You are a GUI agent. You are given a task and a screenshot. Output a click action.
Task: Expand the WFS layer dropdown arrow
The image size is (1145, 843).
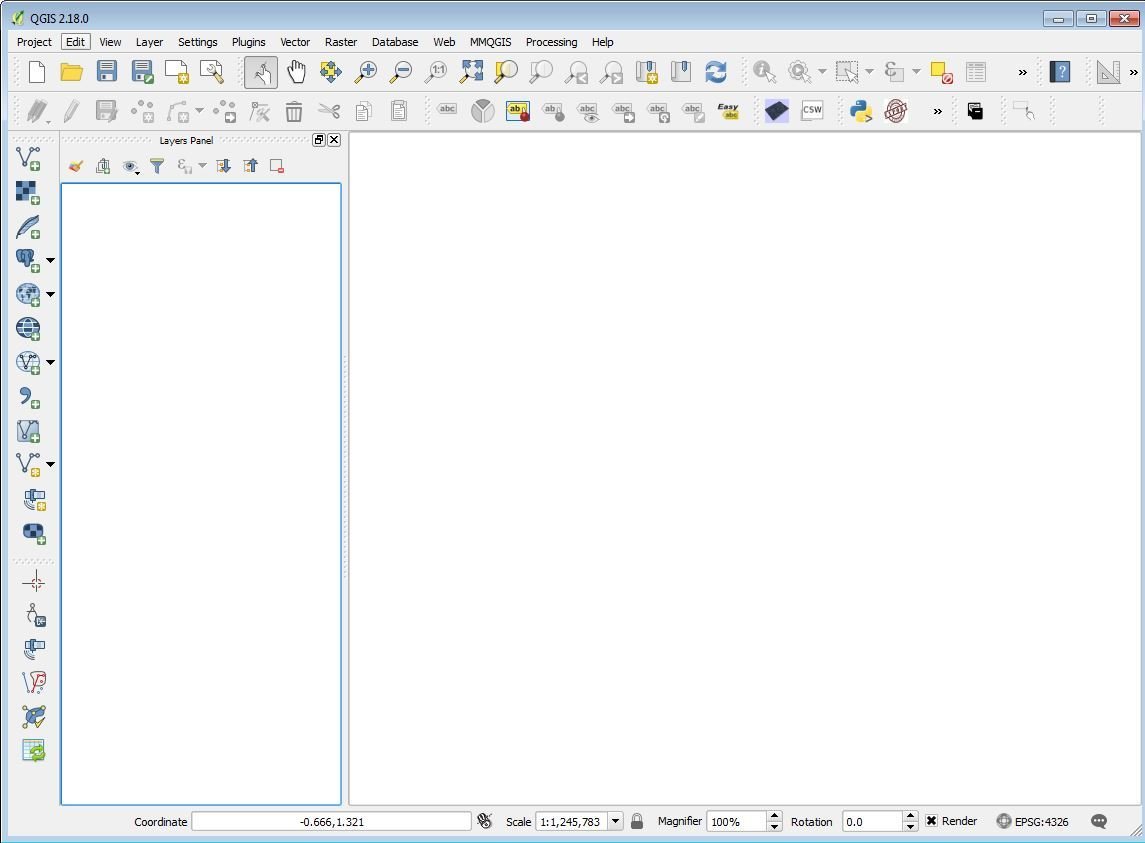pyautogui.click(x=50, y=362)
